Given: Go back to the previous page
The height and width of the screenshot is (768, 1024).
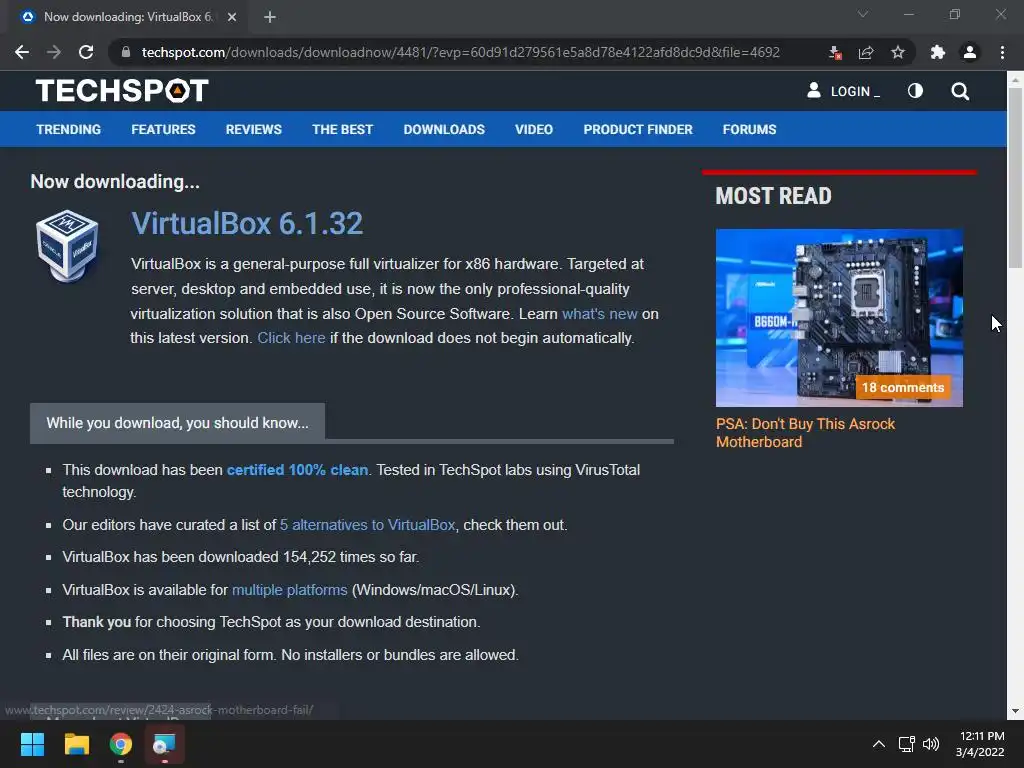Looking at the screenshot, I should [x=22, y=52].
